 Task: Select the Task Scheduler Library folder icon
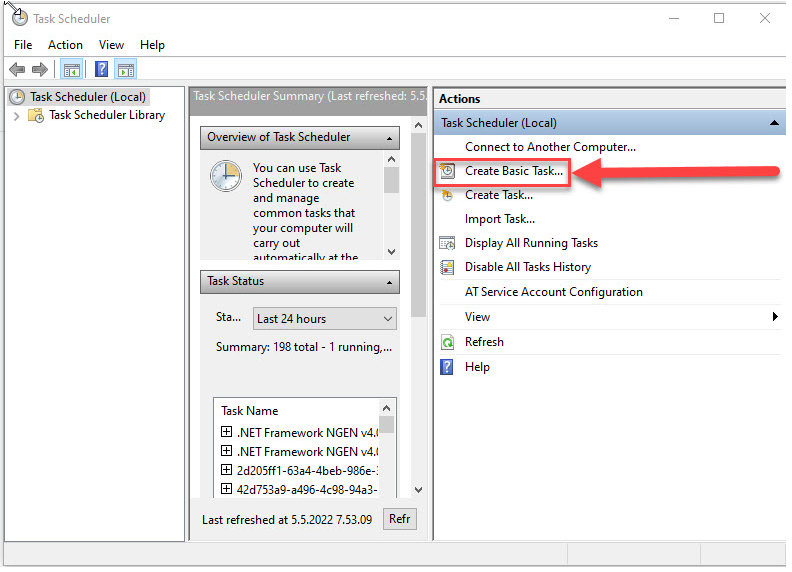point(36,115)
